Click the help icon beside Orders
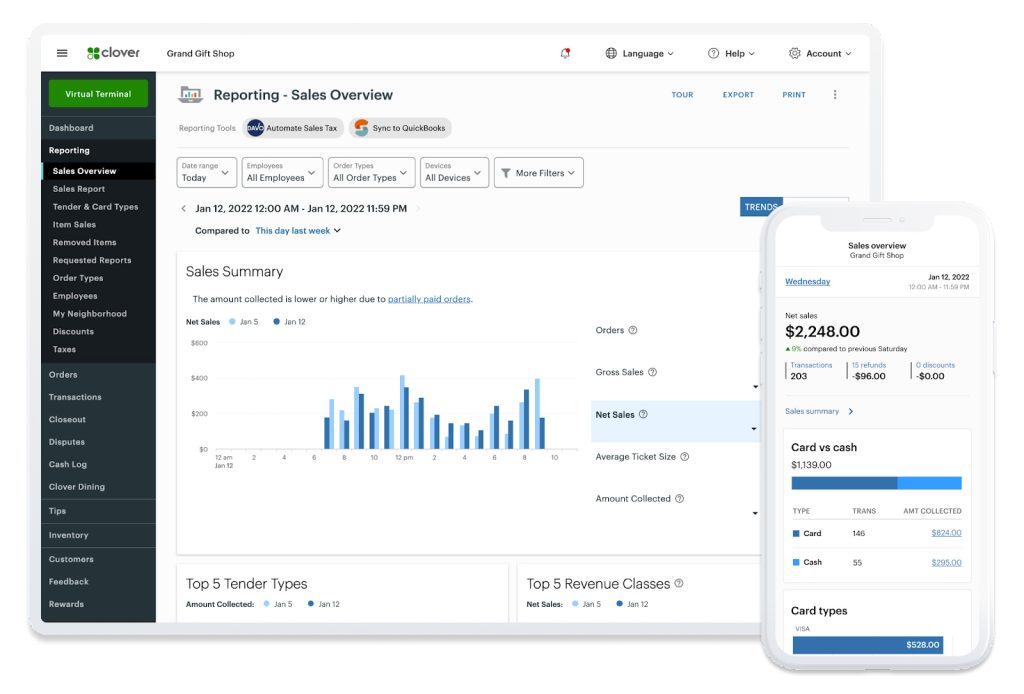Screen dimensions: 1024x694 click(x=633, y=330)
